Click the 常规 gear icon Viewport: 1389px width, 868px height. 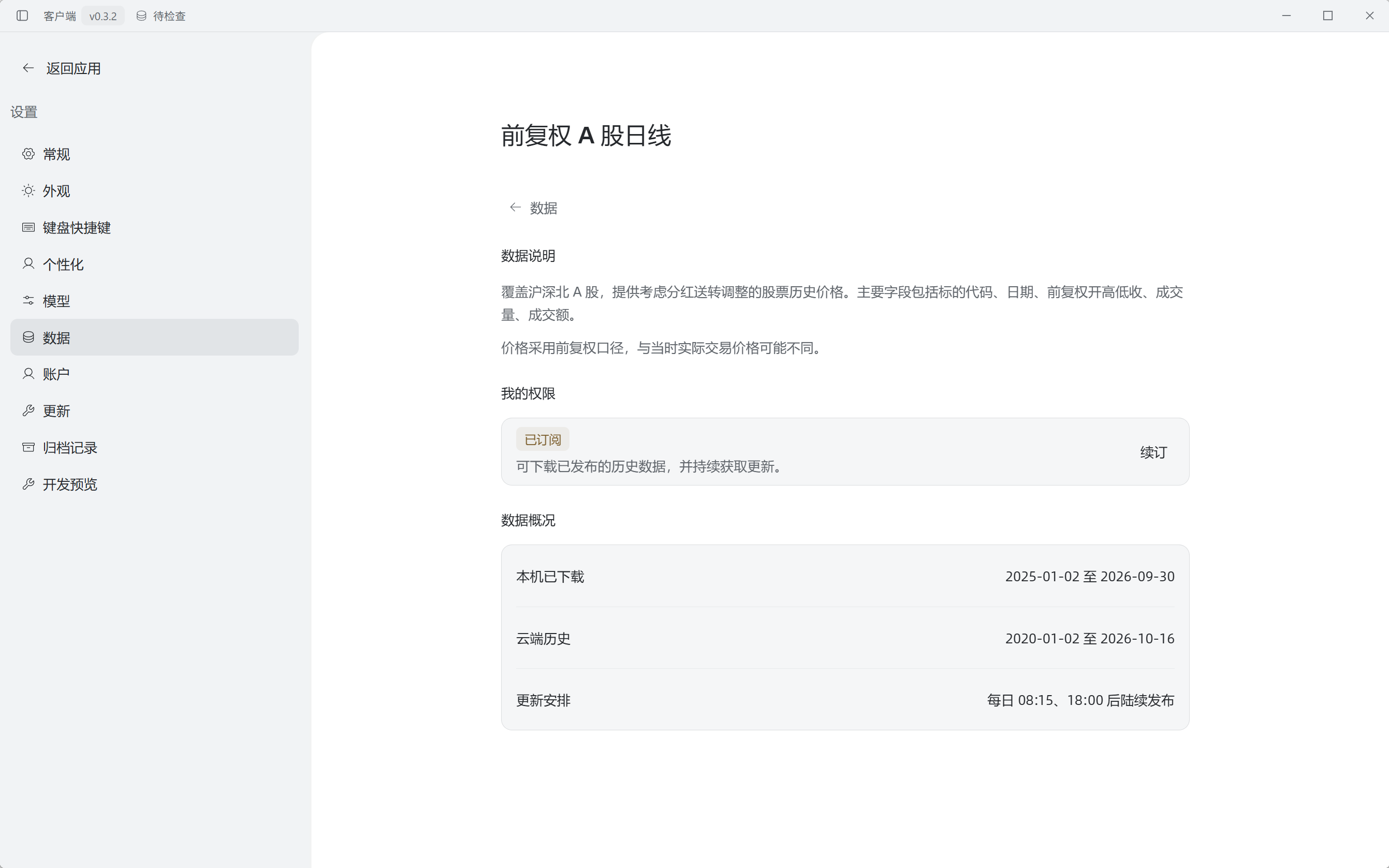pos(28,154)
